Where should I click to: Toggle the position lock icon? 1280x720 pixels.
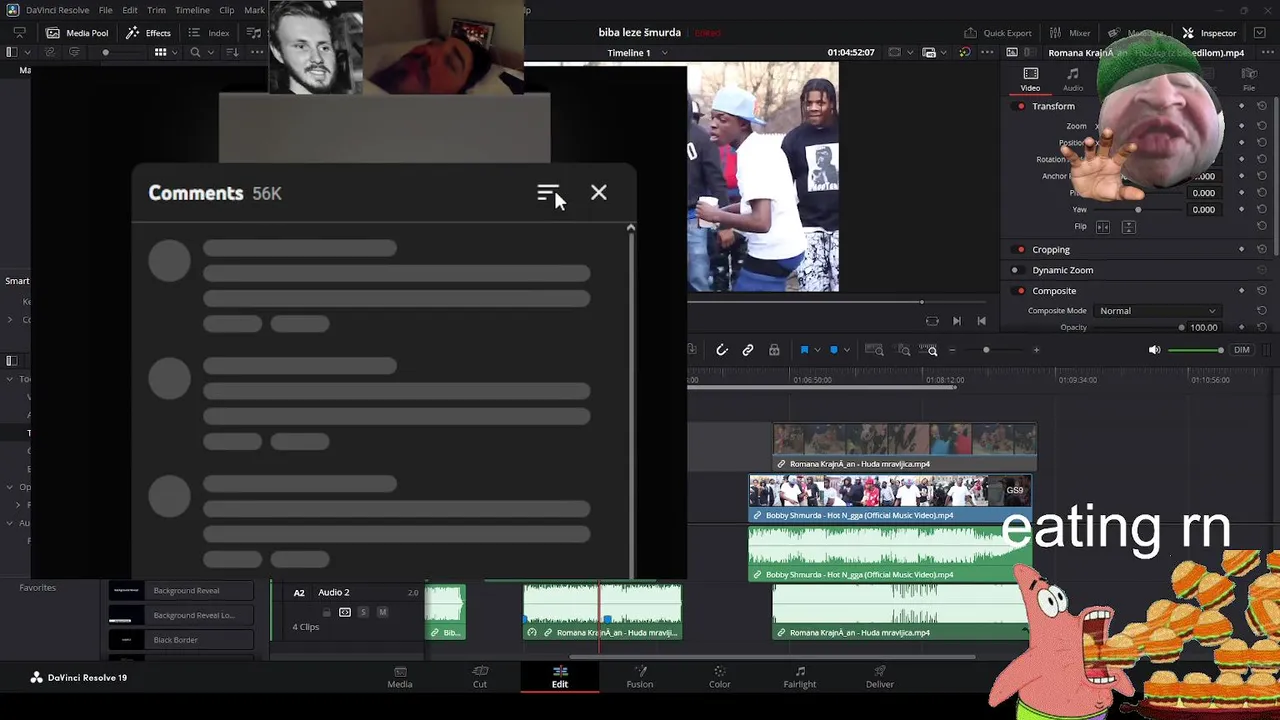[773, 350]
